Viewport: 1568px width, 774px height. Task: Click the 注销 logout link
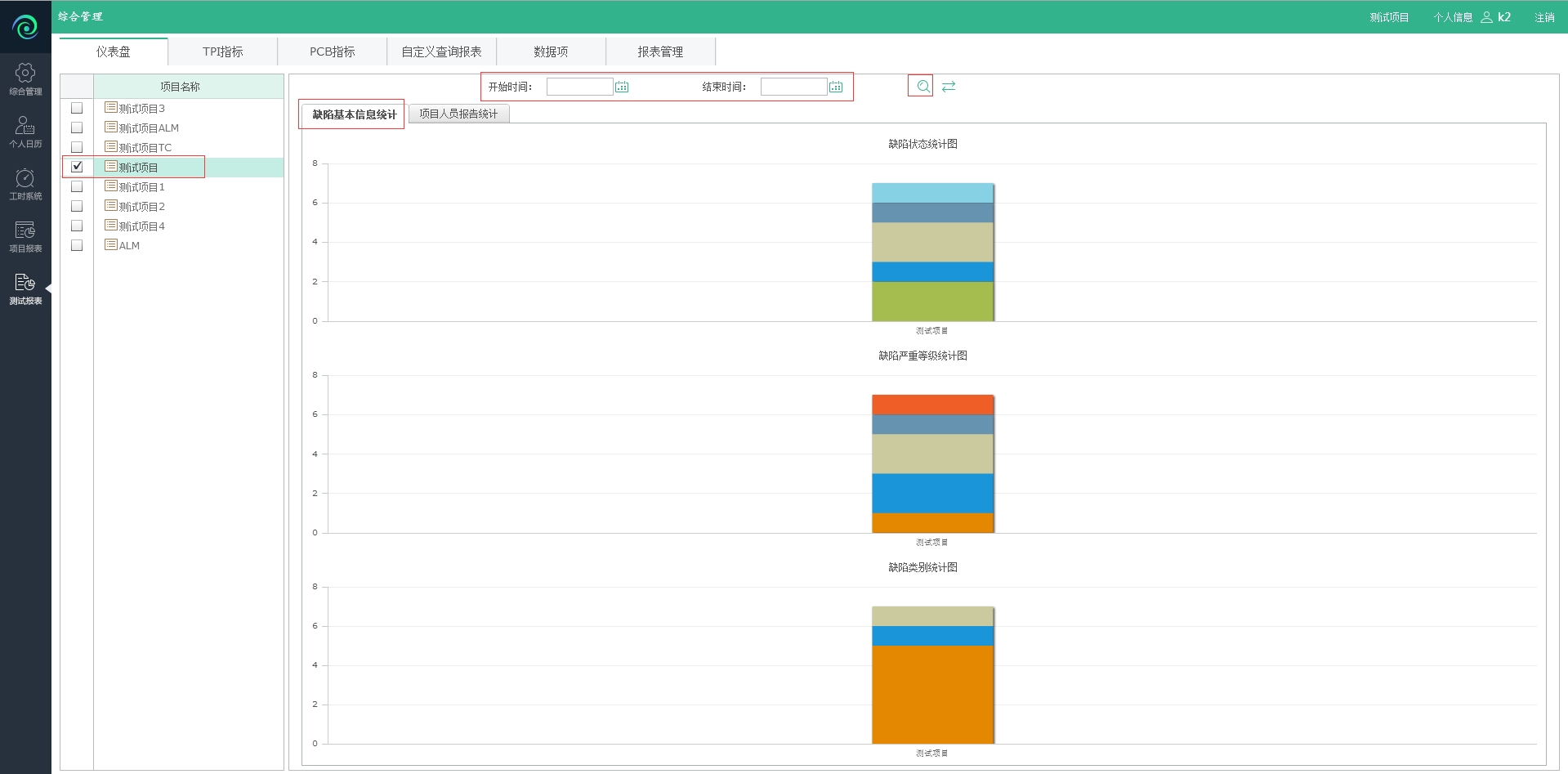click(x=1543, y=17)
